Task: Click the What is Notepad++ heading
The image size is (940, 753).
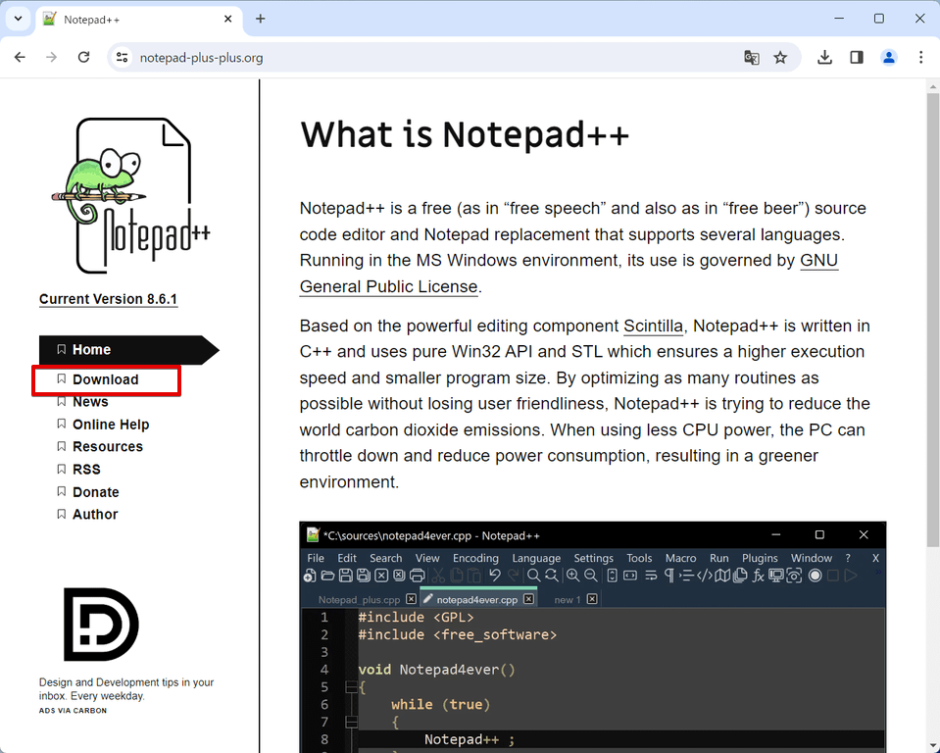Action: click(x=465, y=134)
